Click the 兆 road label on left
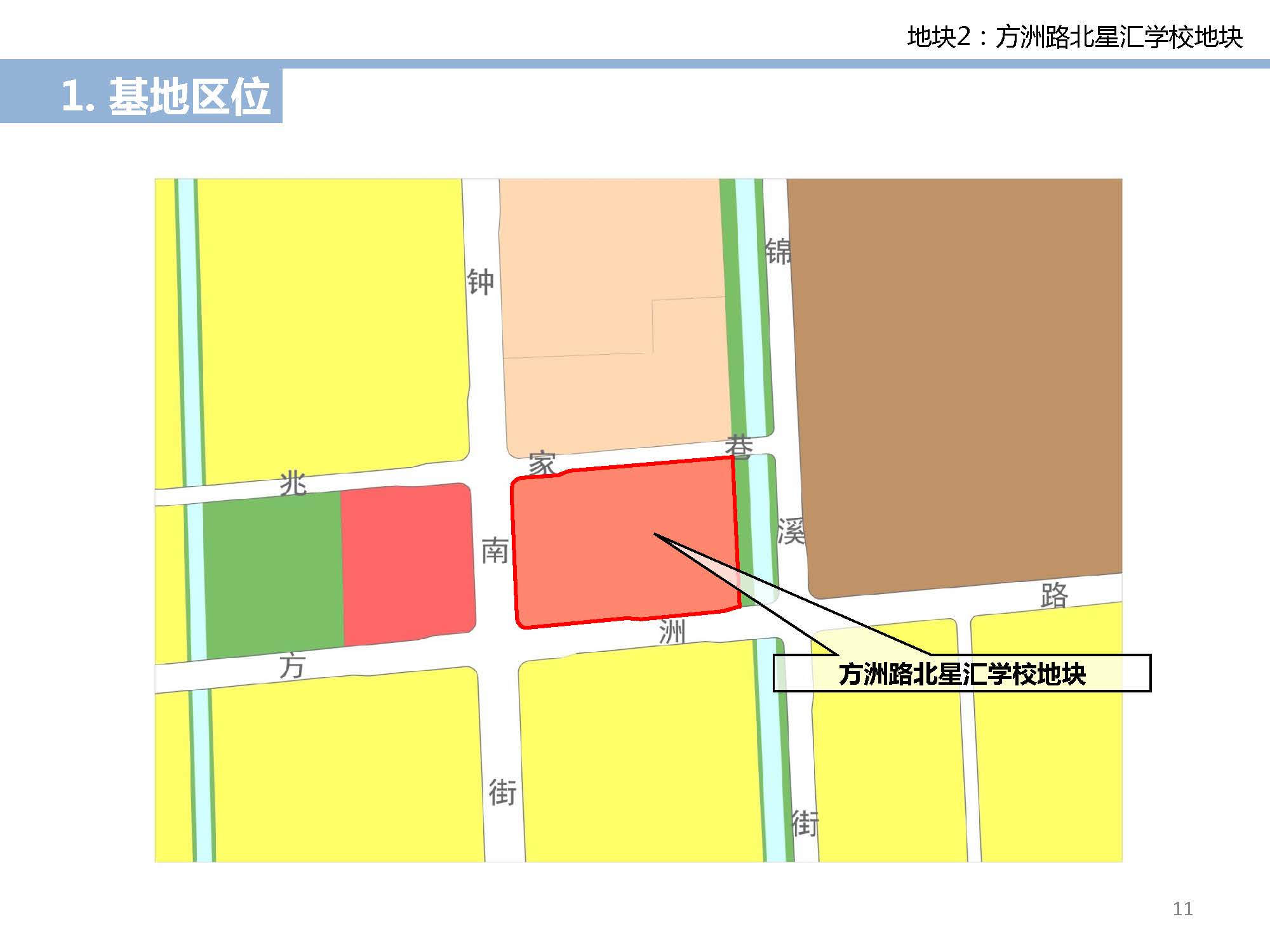The width and height of the screenshot is (1270, 952). pyautogui.click(x=293, y=484)
